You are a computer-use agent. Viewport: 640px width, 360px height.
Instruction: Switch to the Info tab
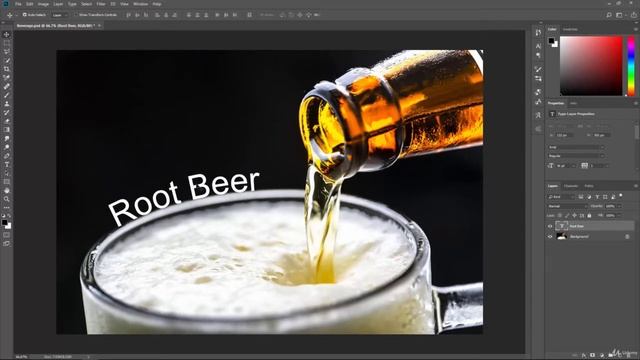click(x=573, y=104)
